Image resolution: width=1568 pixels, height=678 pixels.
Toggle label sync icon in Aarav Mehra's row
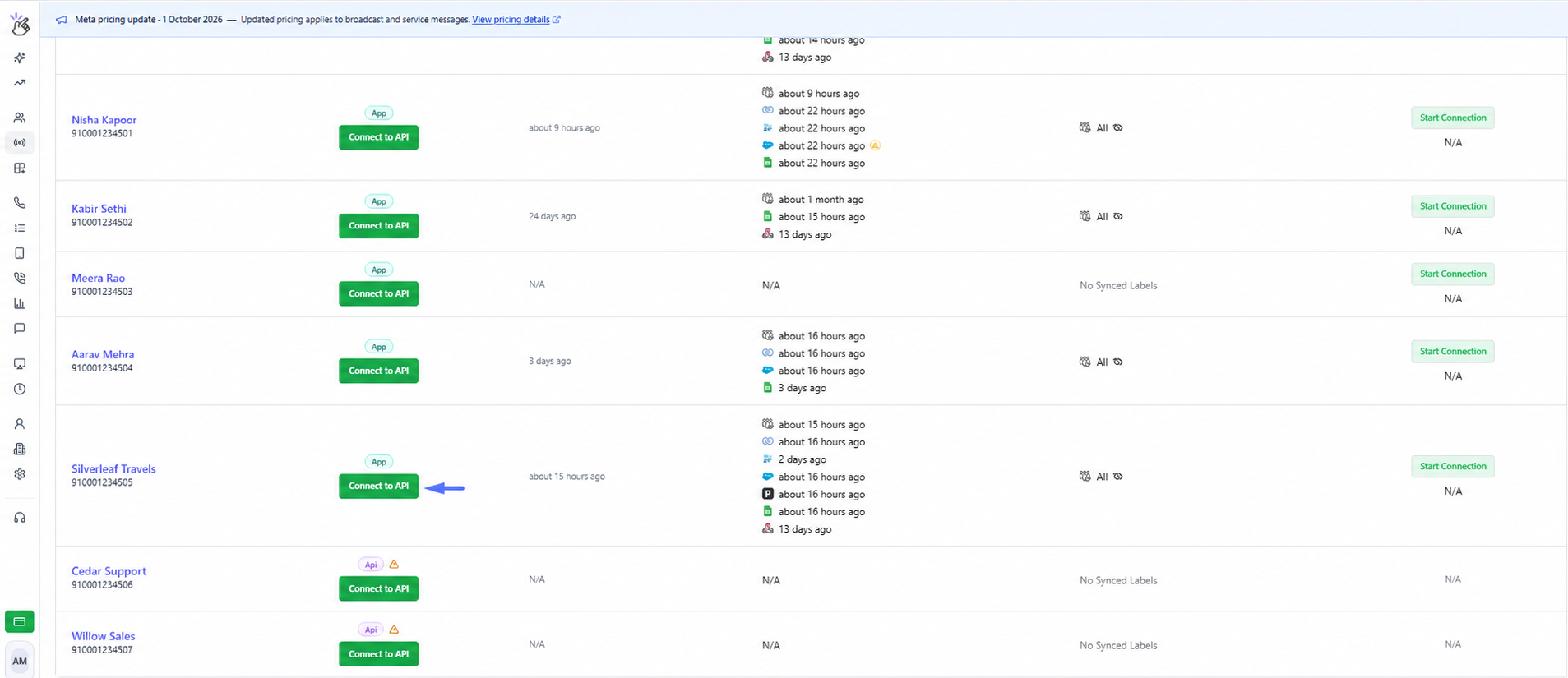point(1118,362)
